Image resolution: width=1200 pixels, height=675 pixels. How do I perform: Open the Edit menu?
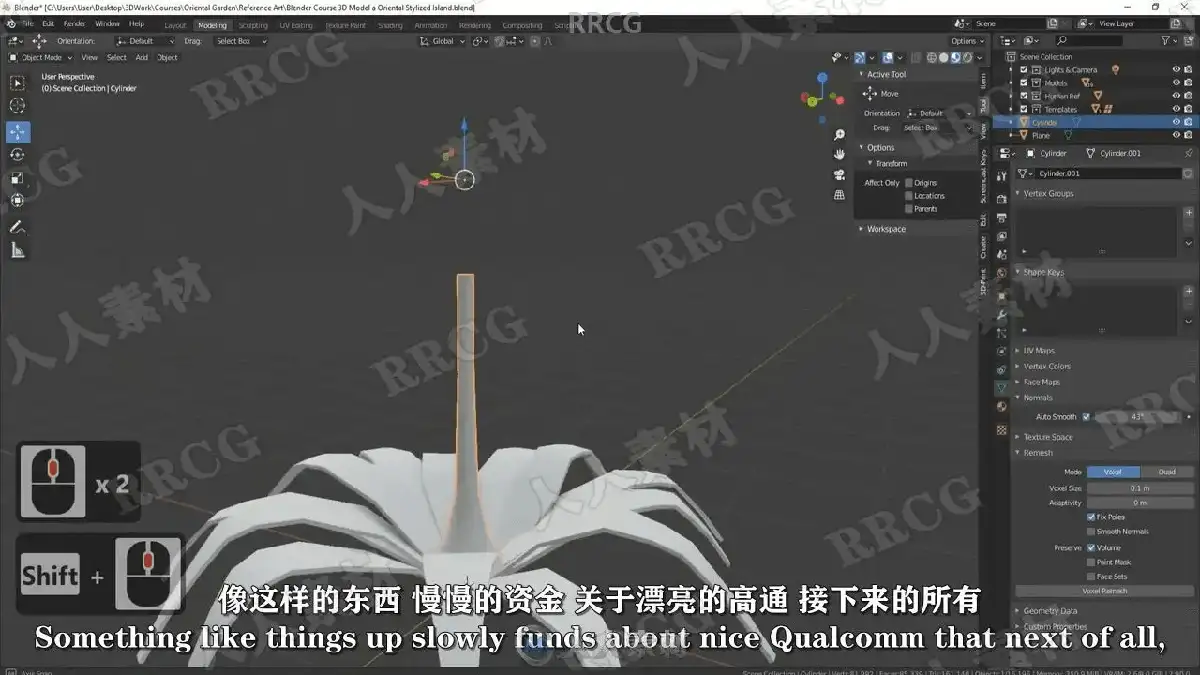(48, 24)
